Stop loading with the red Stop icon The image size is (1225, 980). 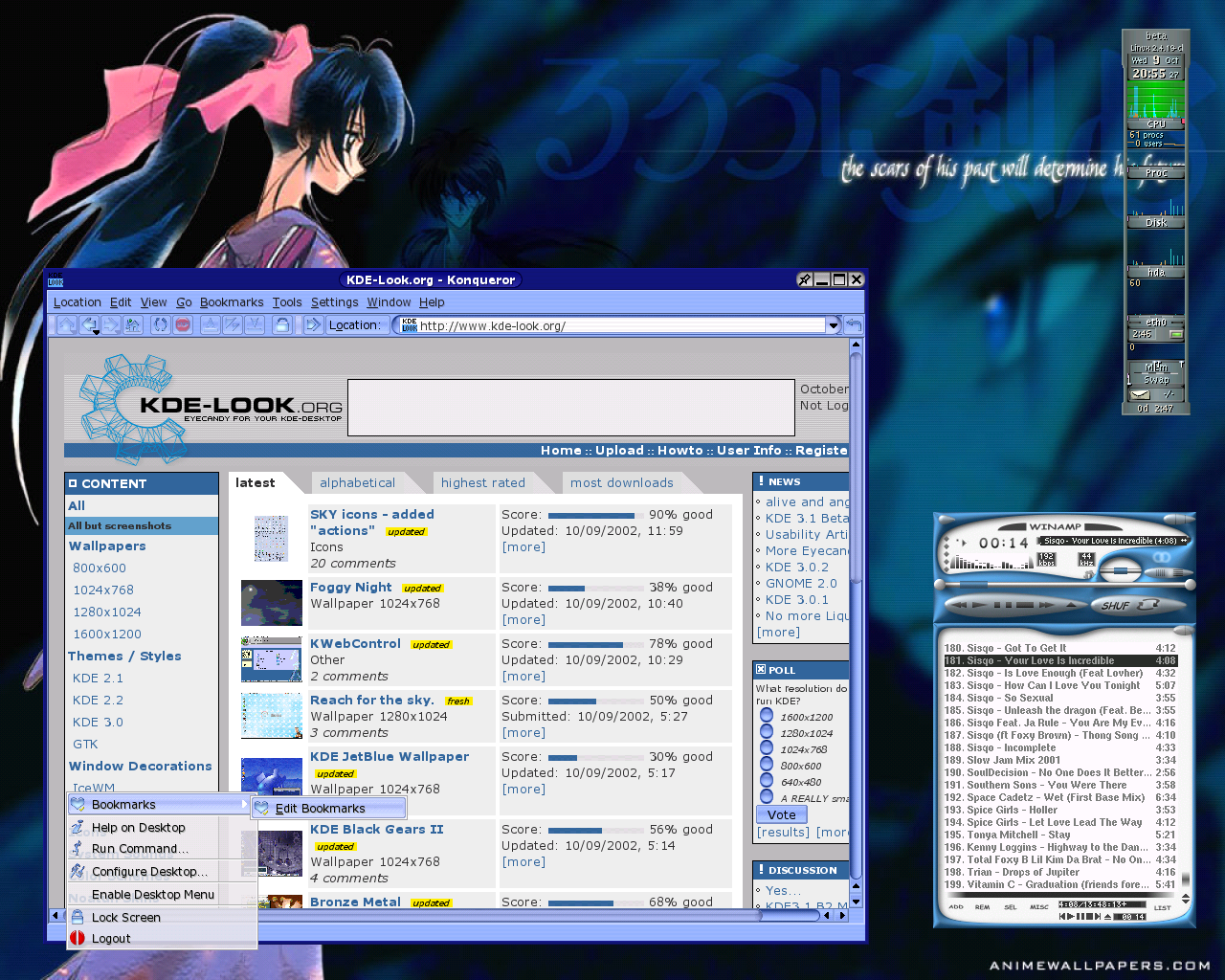(x=183, y=324)
